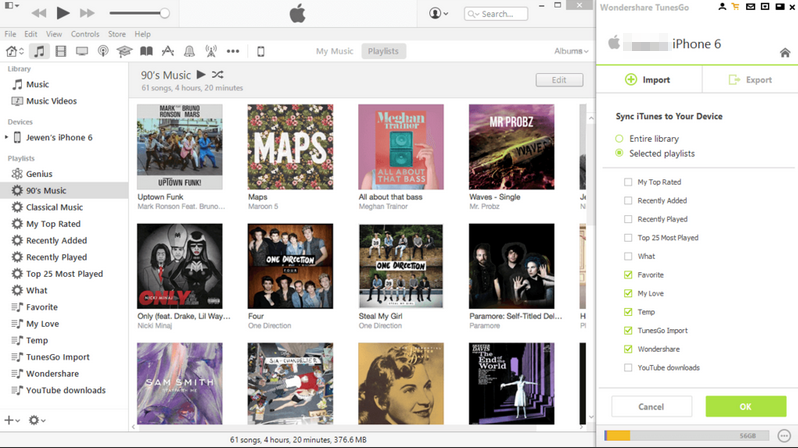
Task: Click the Play button in iTunes
Action: [63, 13]
